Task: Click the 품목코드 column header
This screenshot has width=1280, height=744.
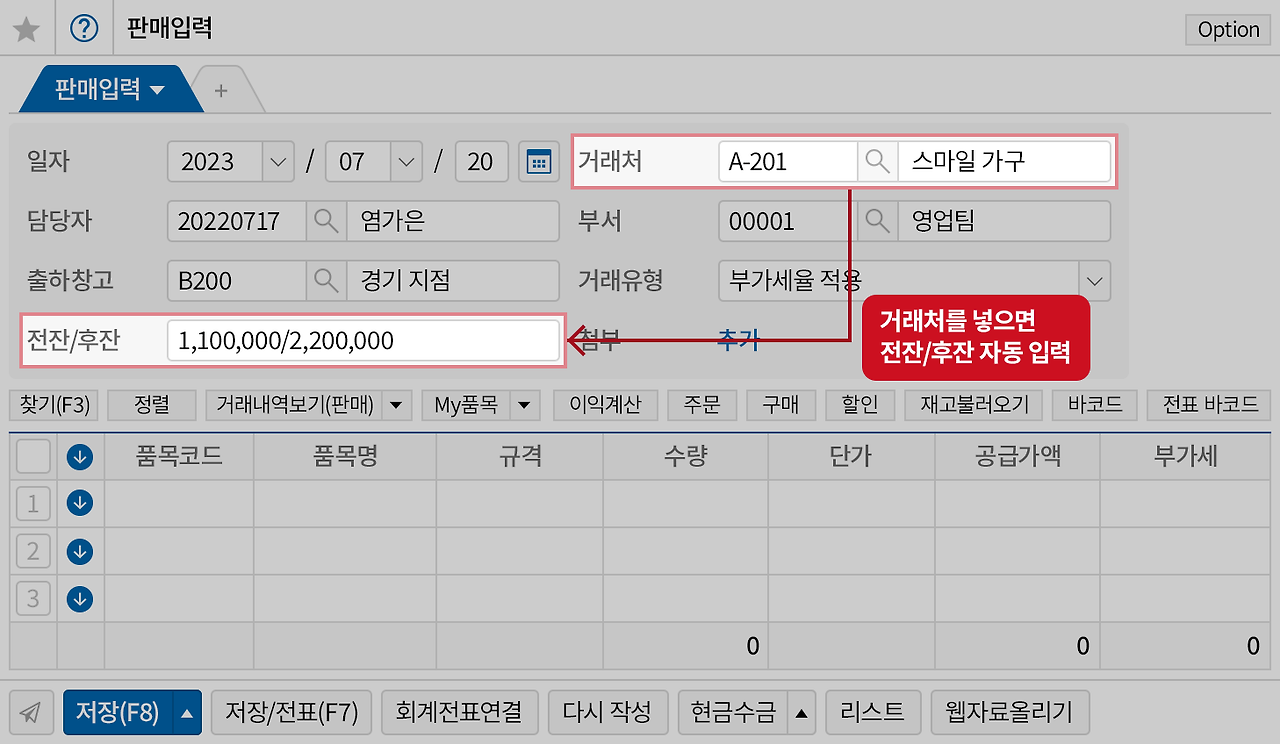Action: (x=179, y=457)
